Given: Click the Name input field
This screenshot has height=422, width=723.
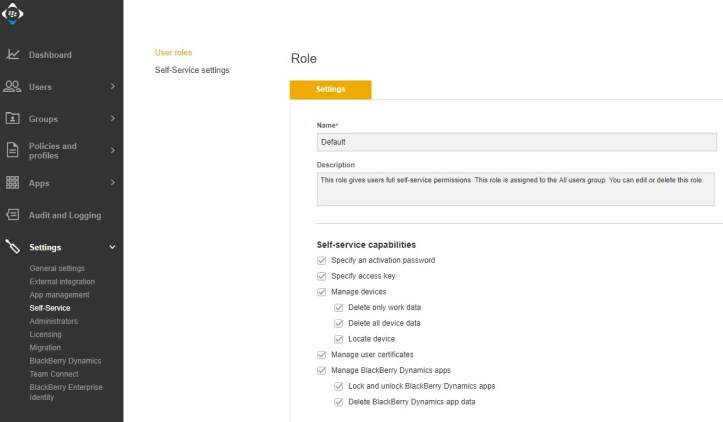Looking at the screenshot, I should point(516,142).
